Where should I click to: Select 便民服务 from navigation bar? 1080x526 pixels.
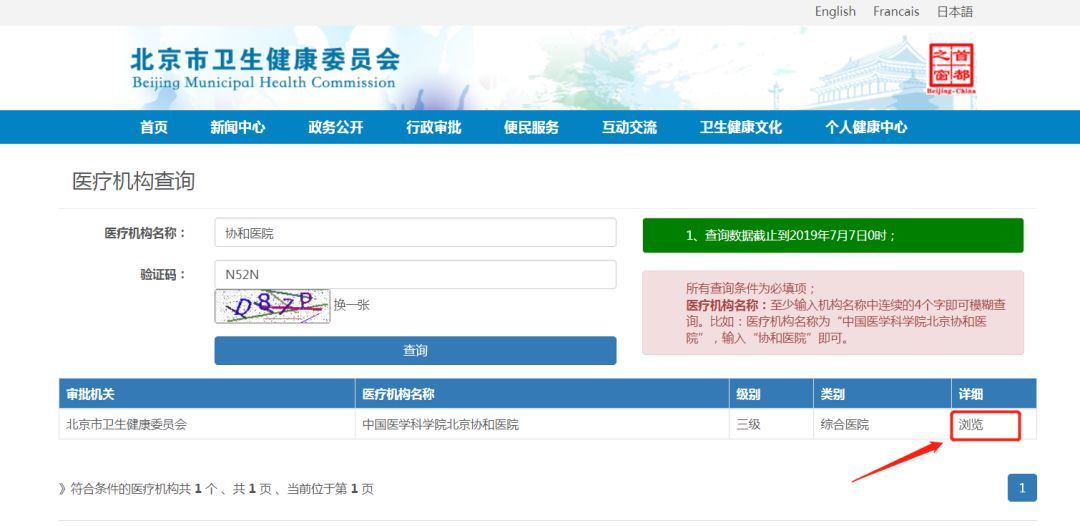pyautogui.click(x=532, y=127)
